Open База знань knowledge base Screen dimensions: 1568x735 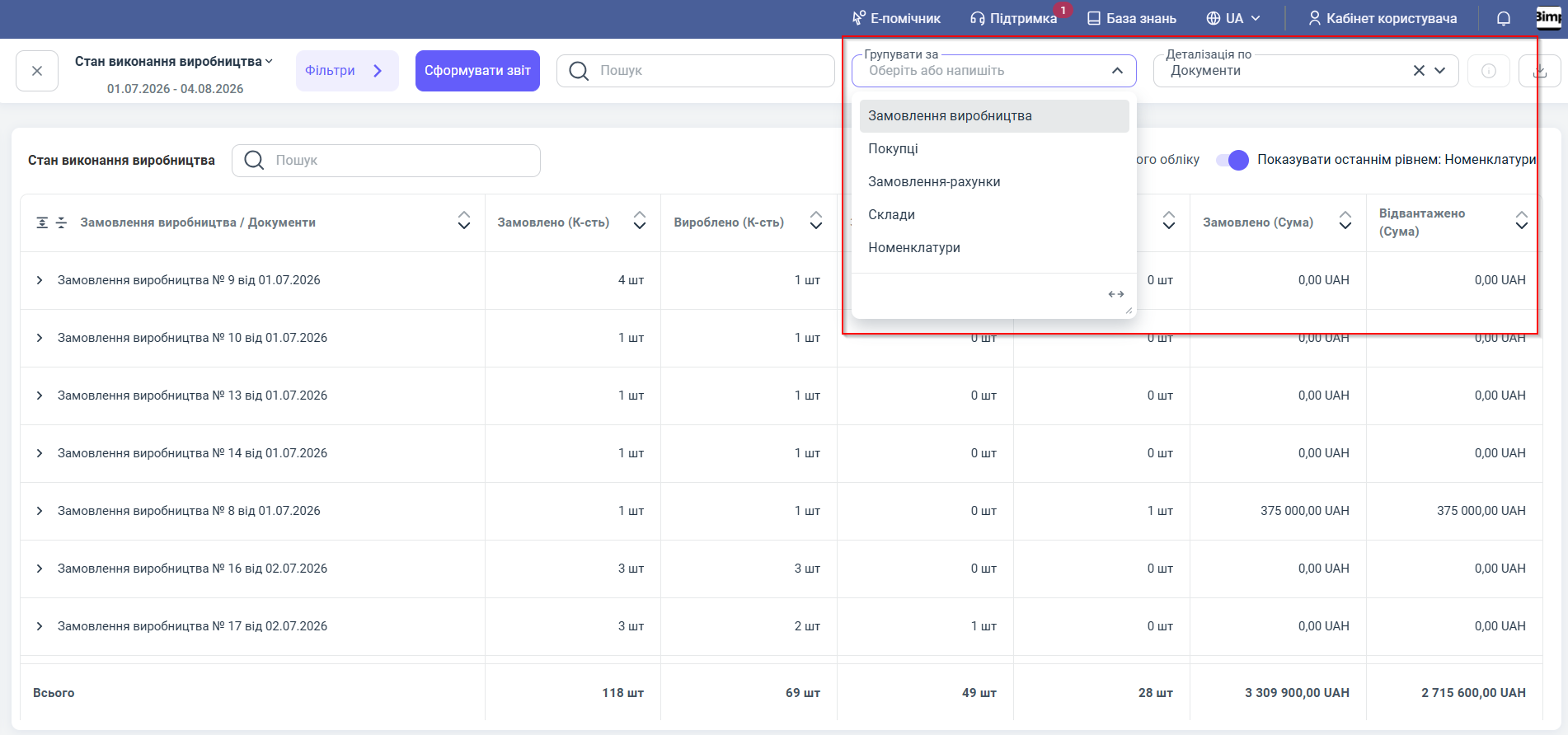click(x=1132, y=18)
